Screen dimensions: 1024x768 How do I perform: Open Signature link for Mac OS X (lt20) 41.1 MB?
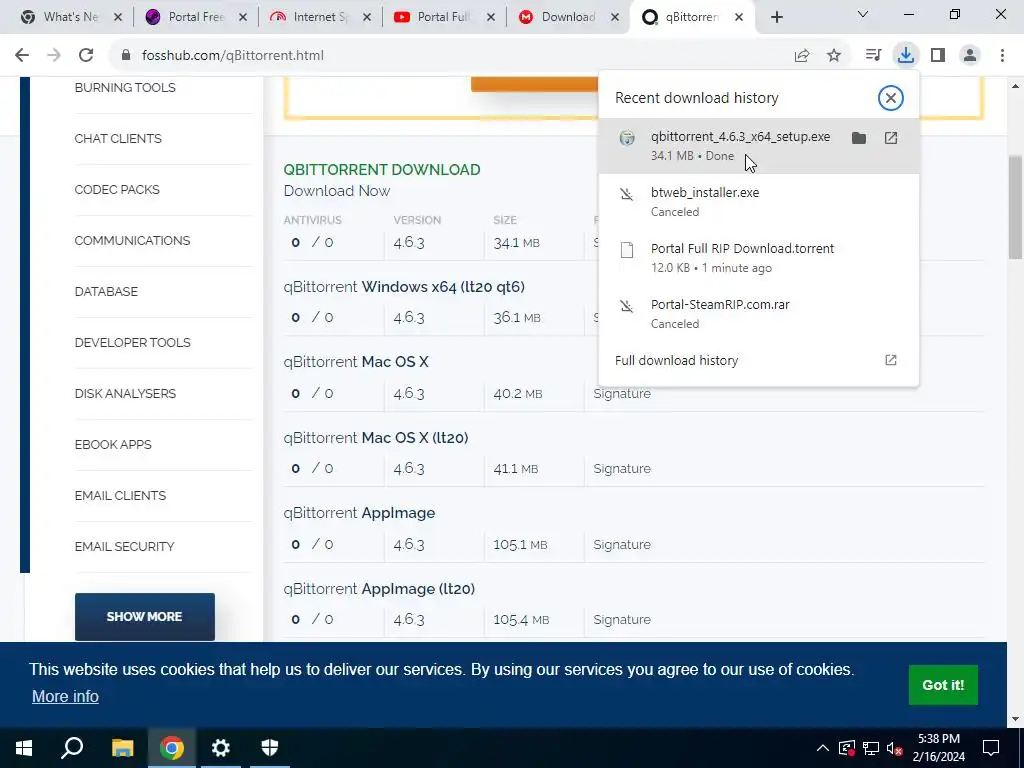tap(622, 469)
